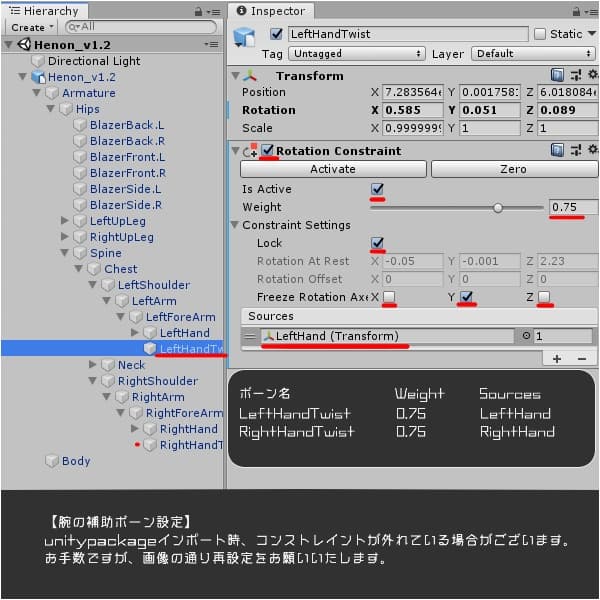Uncheck Freeze Rotation Axes Y checkbox
Screen dimensions: 600x600
click(x=466, y=297)
